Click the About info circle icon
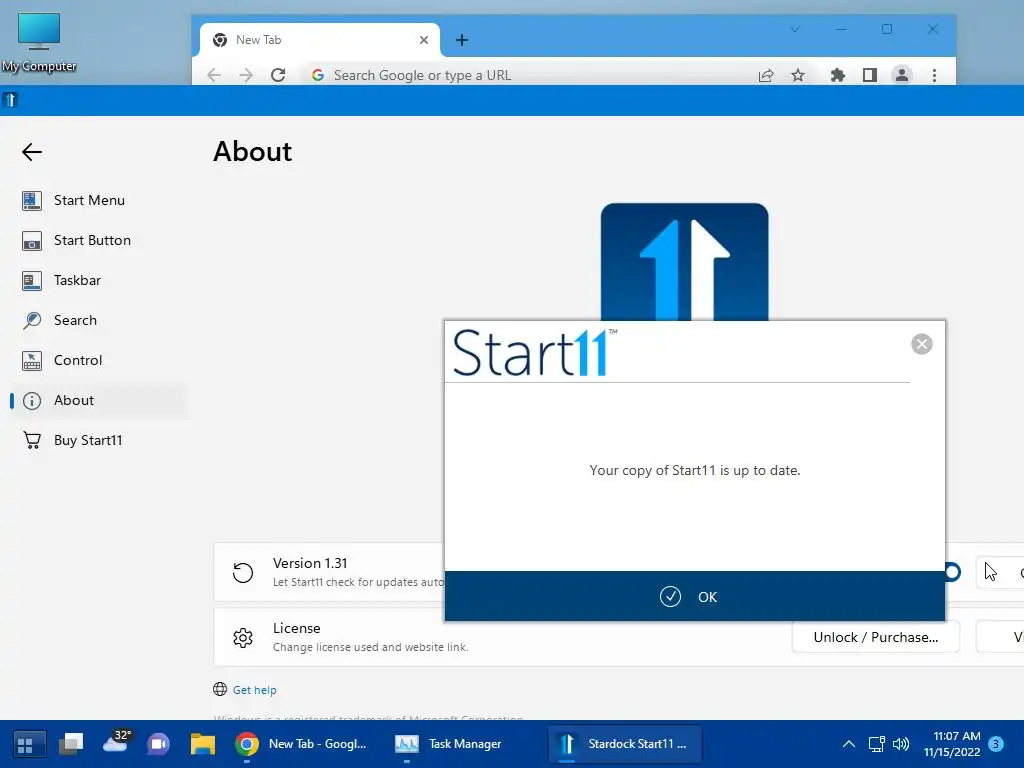 [31, 400]
